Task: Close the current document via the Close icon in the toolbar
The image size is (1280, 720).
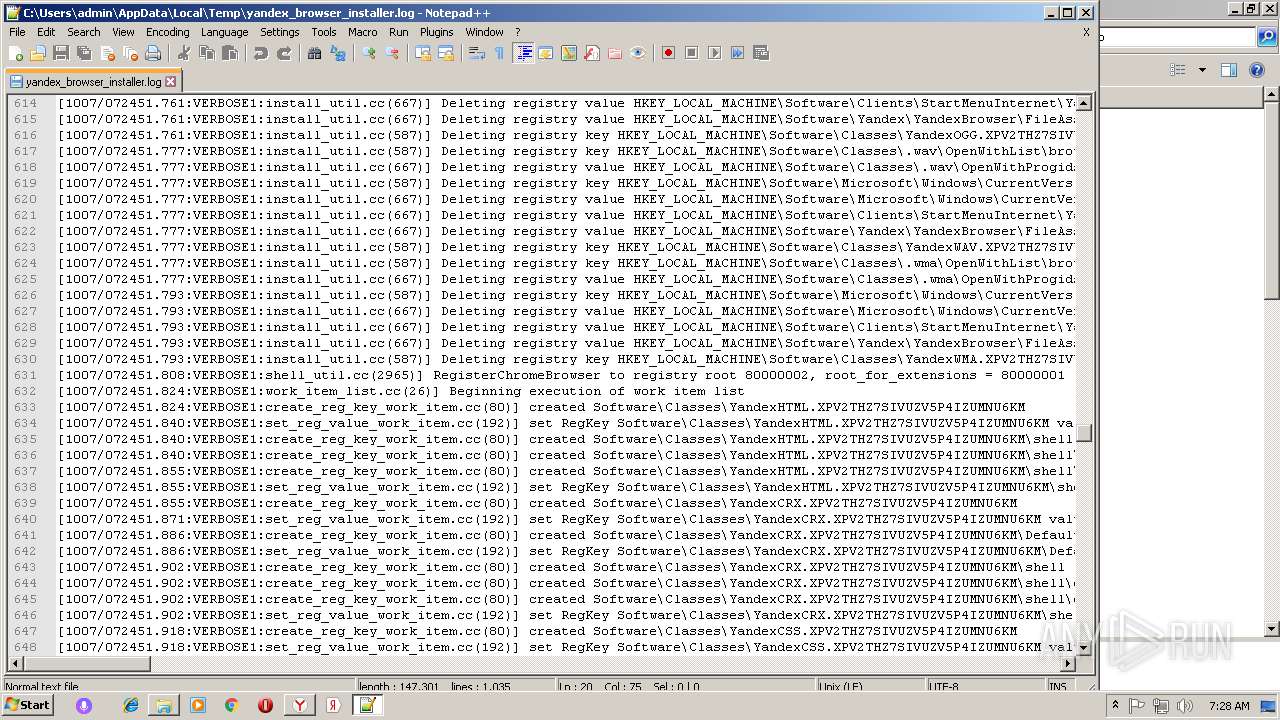Action: click(107, 53)
